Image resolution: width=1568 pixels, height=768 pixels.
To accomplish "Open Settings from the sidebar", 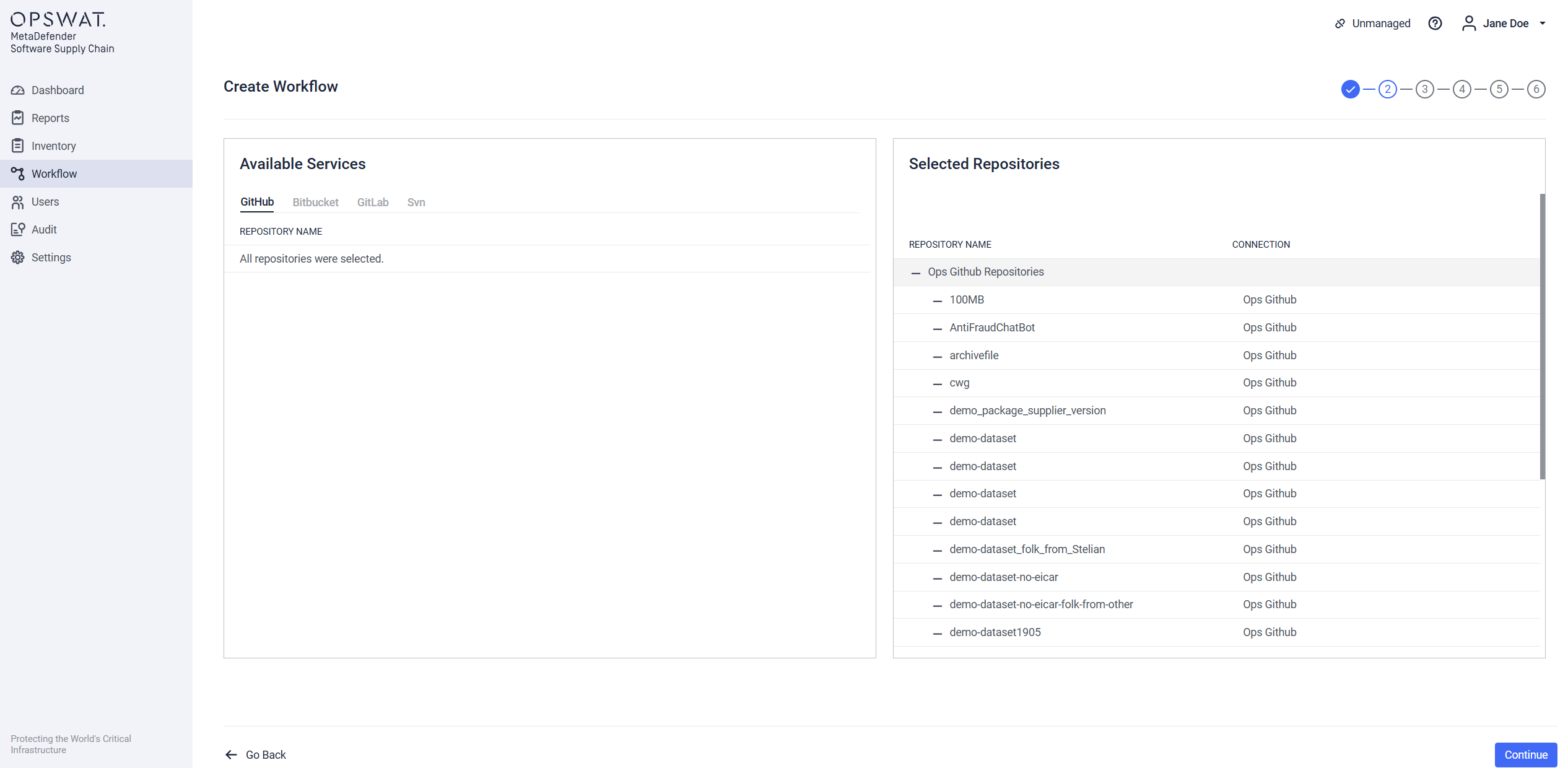I will tap(96, 258).
